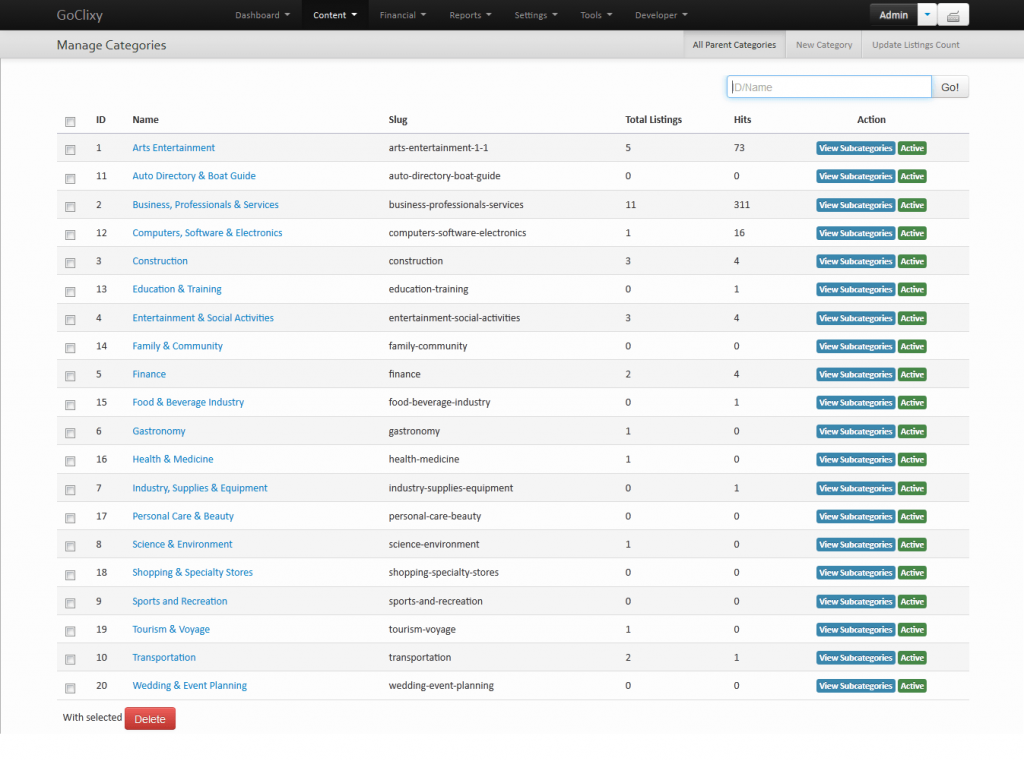1024x761 pixels.
Task: Switch to New Category tab
Action: (824, 45)
